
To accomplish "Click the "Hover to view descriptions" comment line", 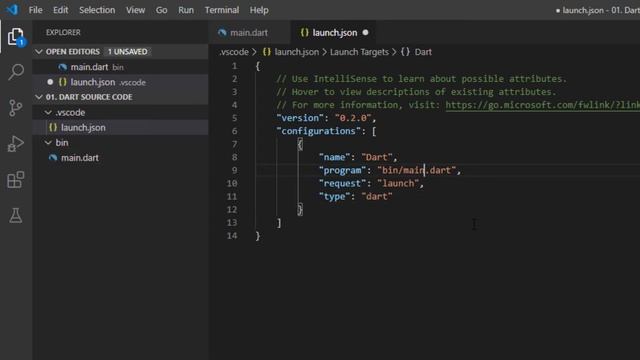I will (x=416, y=92).
